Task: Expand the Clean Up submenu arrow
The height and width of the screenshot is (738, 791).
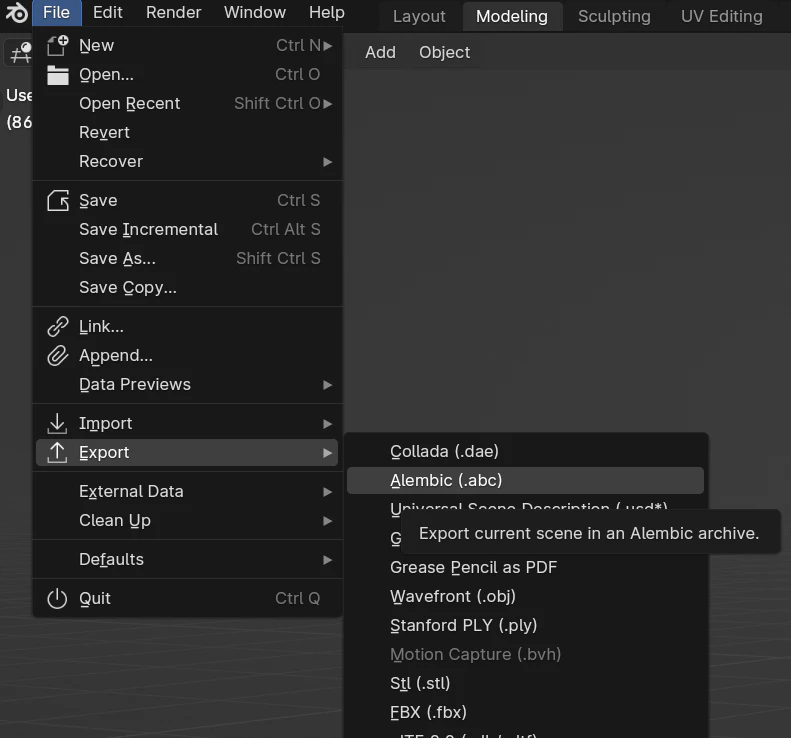Action: (x=327, y=521)
